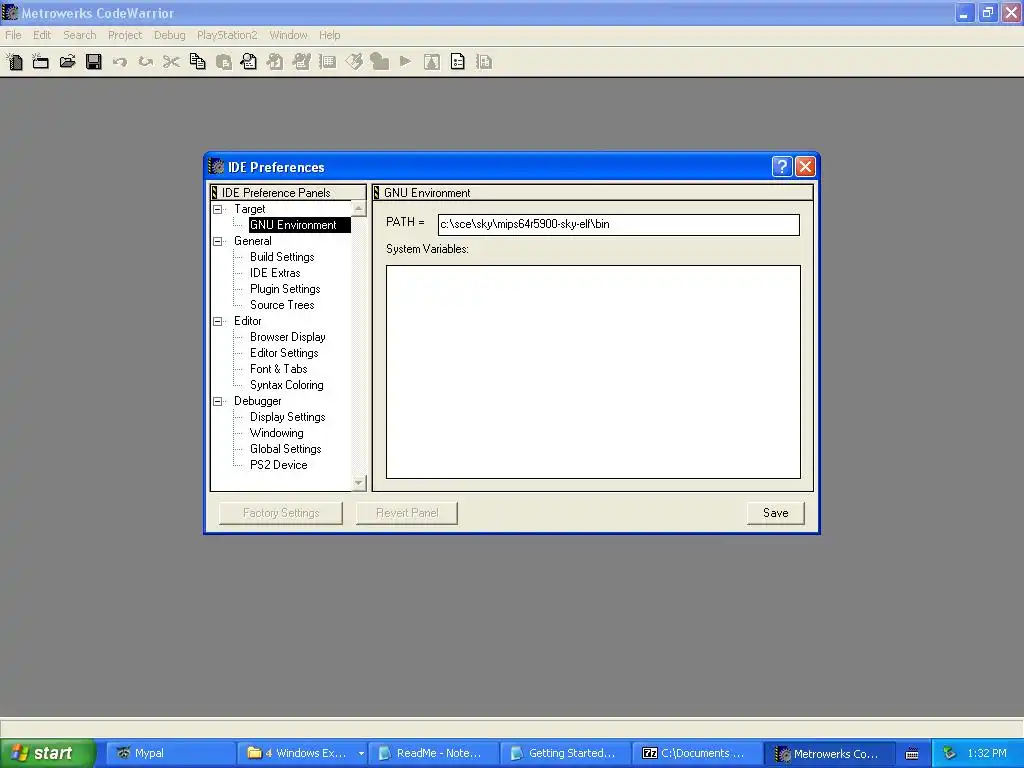Click the Stop Build toolbar icon
1024x768 pixels.
click(x=327, y=62)
